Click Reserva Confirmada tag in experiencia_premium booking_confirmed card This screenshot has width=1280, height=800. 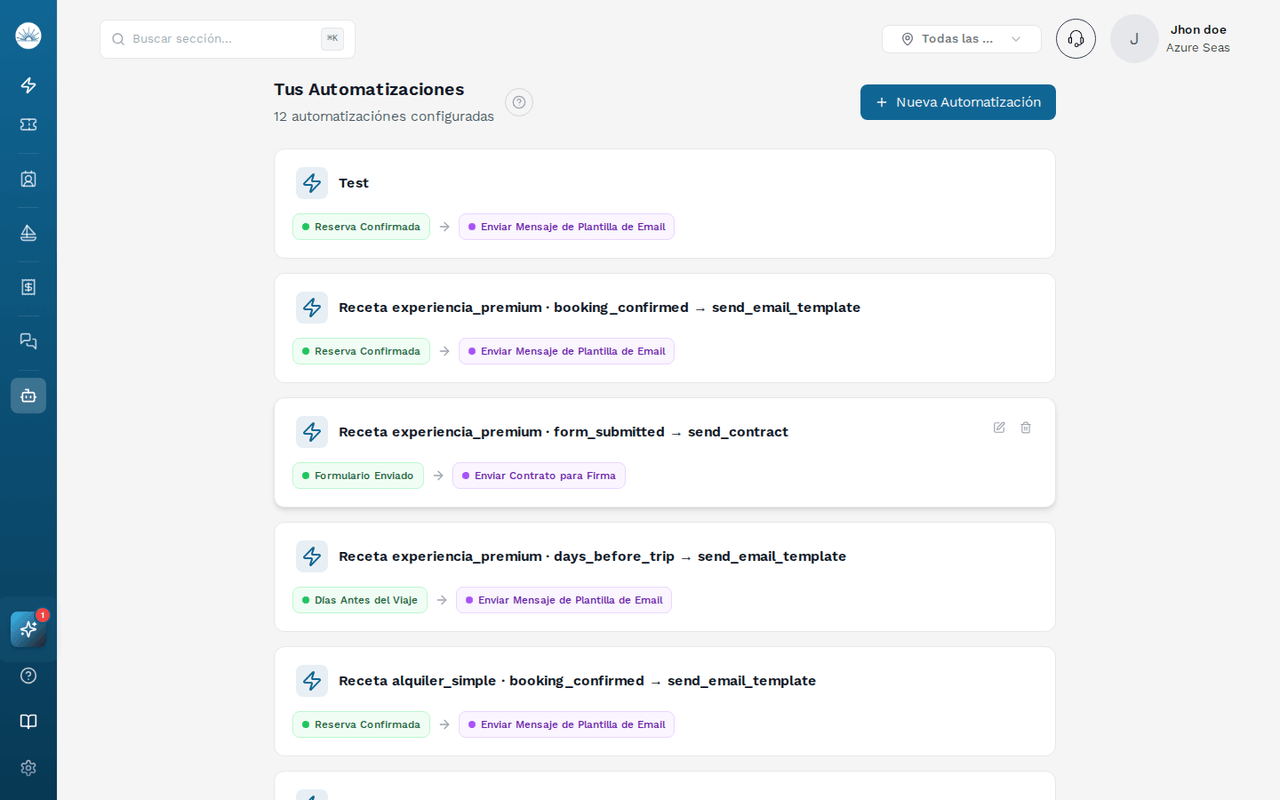click(x=361, y=351)
